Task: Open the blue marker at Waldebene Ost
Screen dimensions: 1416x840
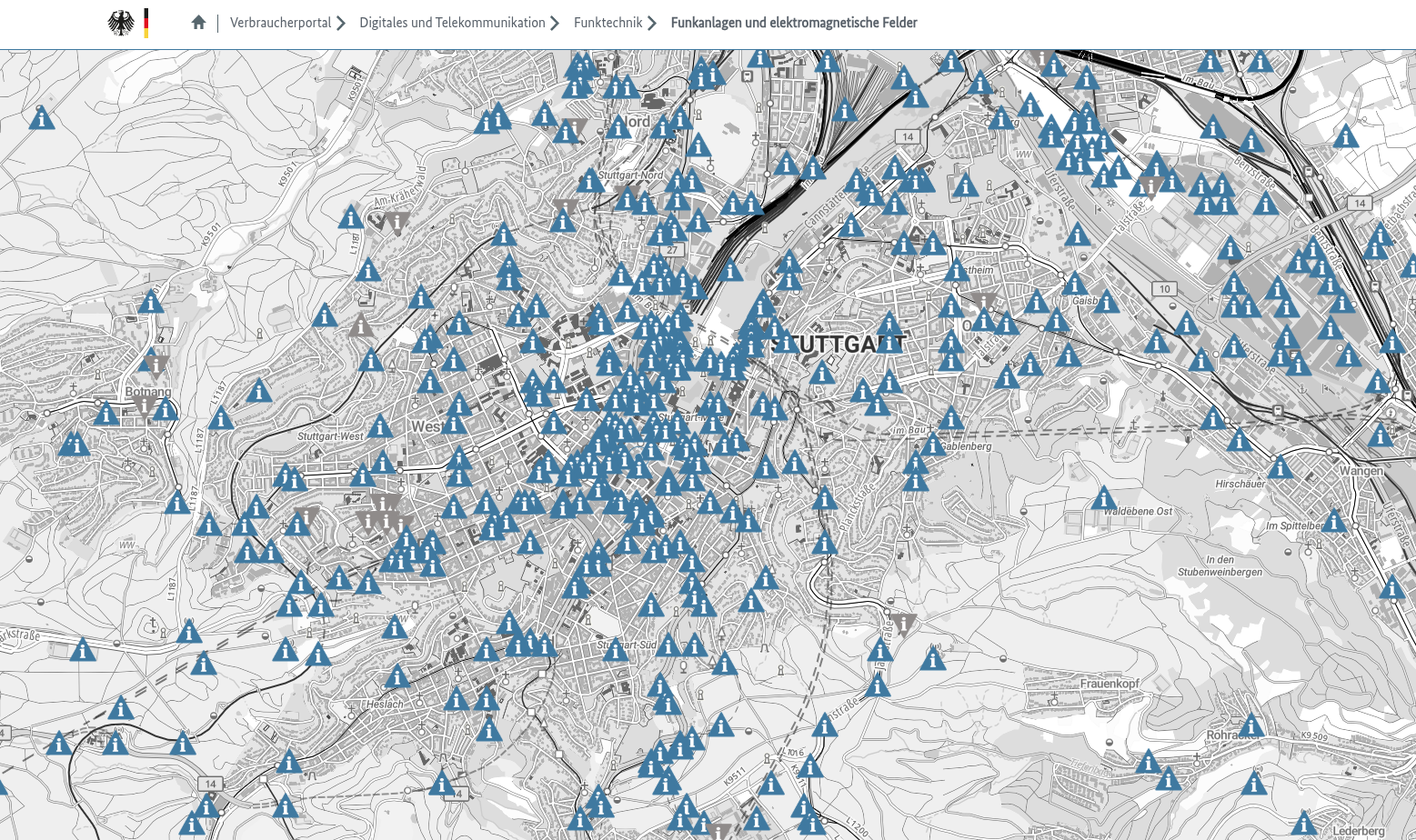Action: click(1104, 498)
